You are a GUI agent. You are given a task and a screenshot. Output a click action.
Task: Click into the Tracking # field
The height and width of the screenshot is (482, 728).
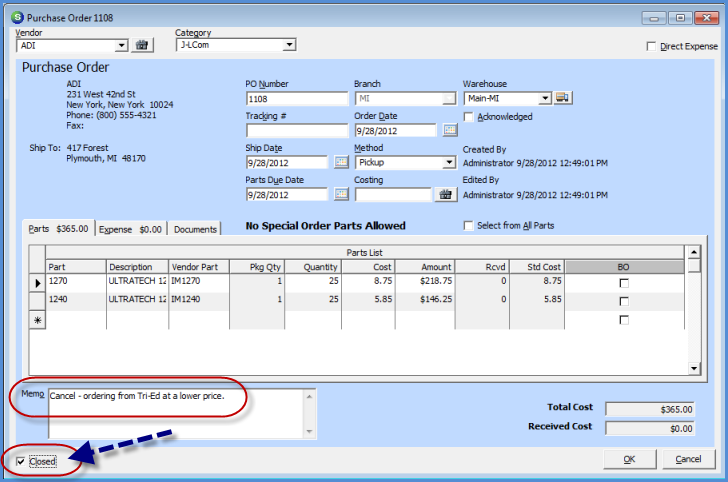click(296, 130)
